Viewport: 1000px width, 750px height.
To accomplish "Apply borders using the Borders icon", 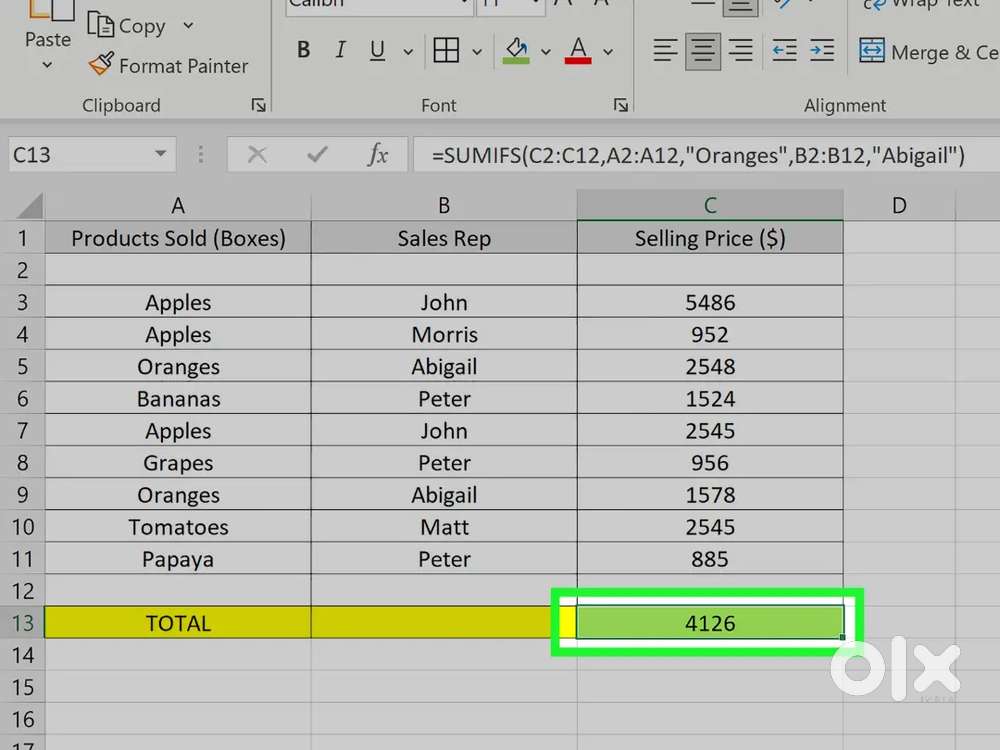I will (x=447, y=50).
